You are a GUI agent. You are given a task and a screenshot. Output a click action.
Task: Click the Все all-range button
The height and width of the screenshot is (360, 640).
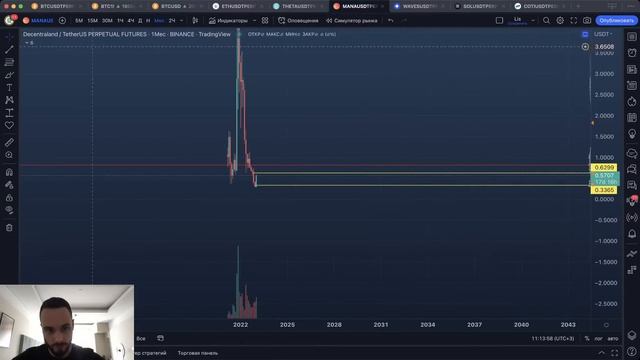point(141,338)
